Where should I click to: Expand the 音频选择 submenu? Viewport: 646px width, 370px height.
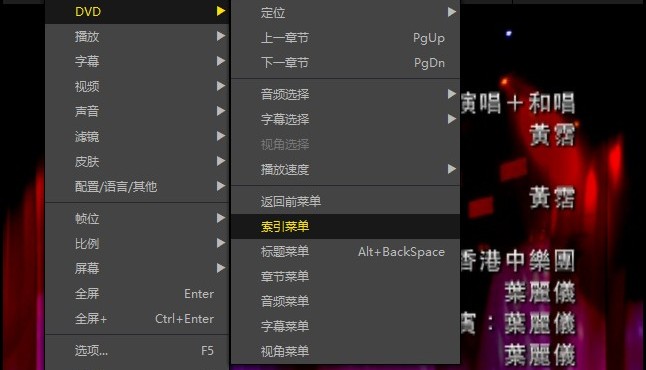[345, 94]
